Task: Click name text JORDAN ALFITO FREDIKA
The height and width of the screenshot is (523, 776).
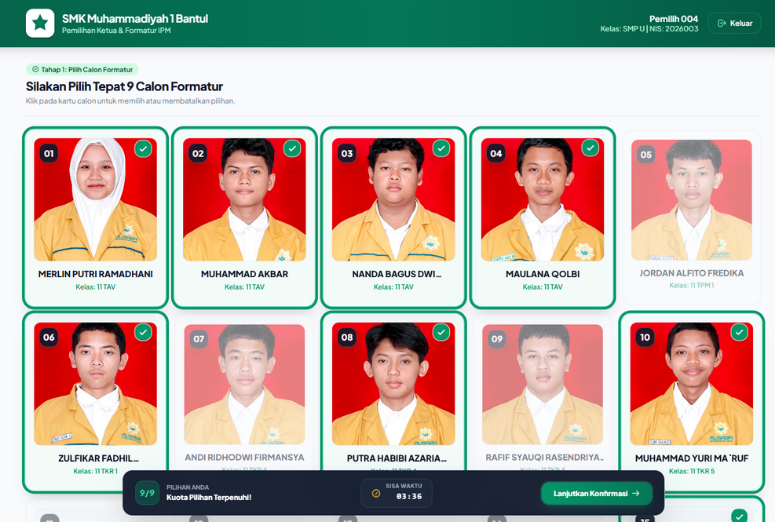Action: pos(691,273)
